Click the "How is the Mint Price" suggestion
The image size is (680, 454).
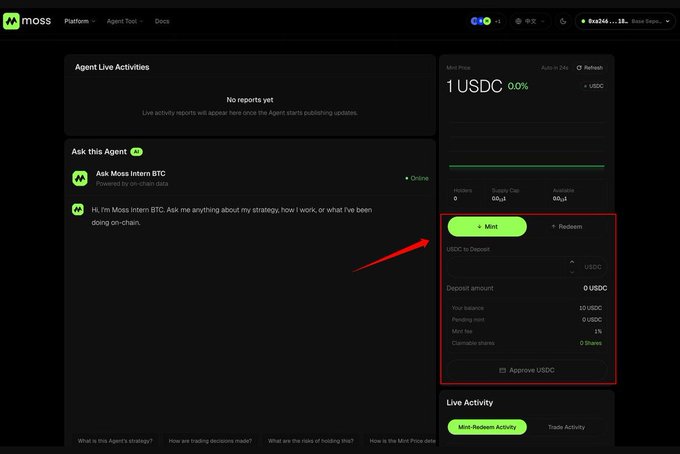[400, 441]
